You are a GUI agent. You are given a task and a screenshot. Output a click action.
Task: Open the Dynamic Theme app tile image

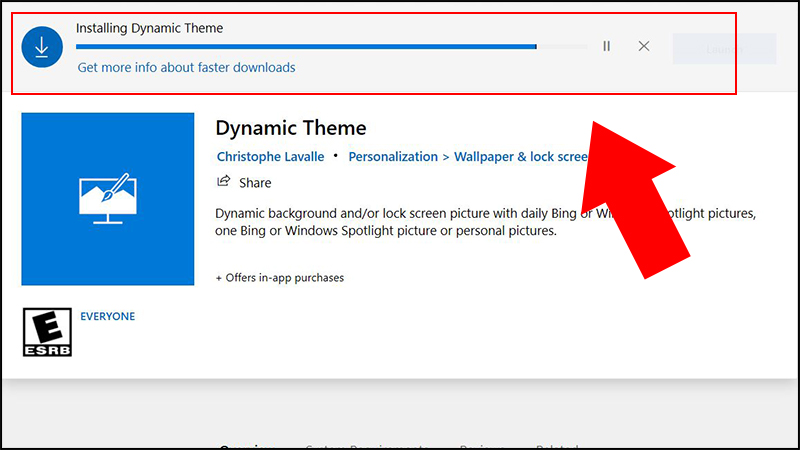click(x=108, y=199)
